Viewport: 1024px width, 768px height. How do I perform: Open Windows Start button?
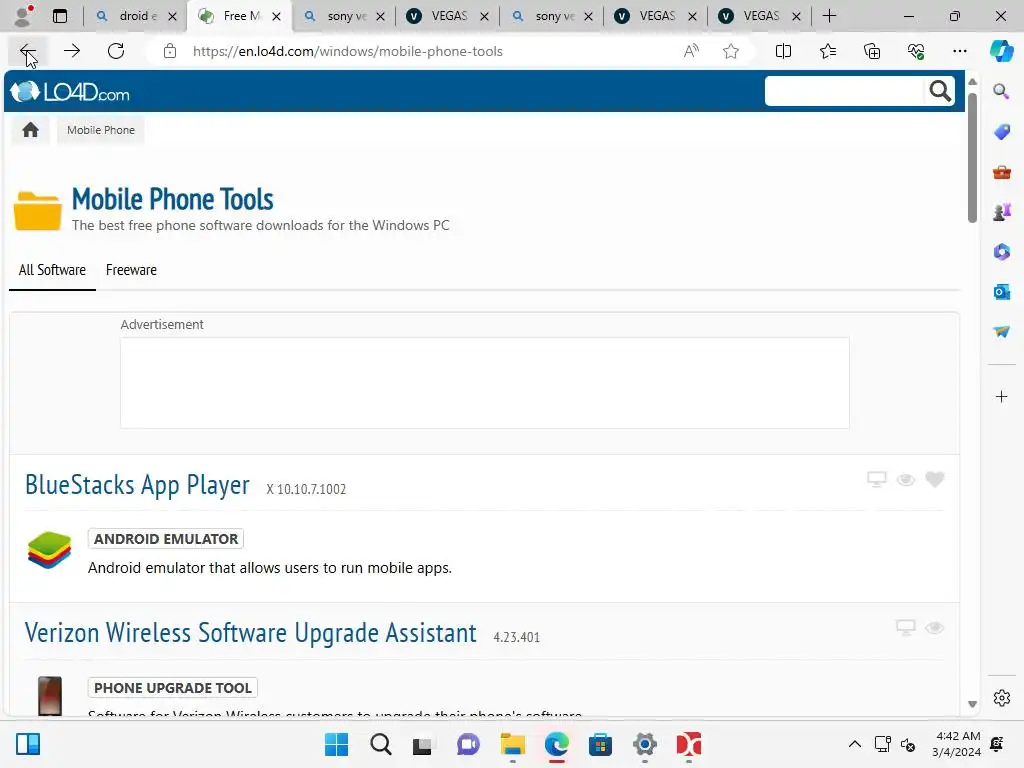point(336,744)
